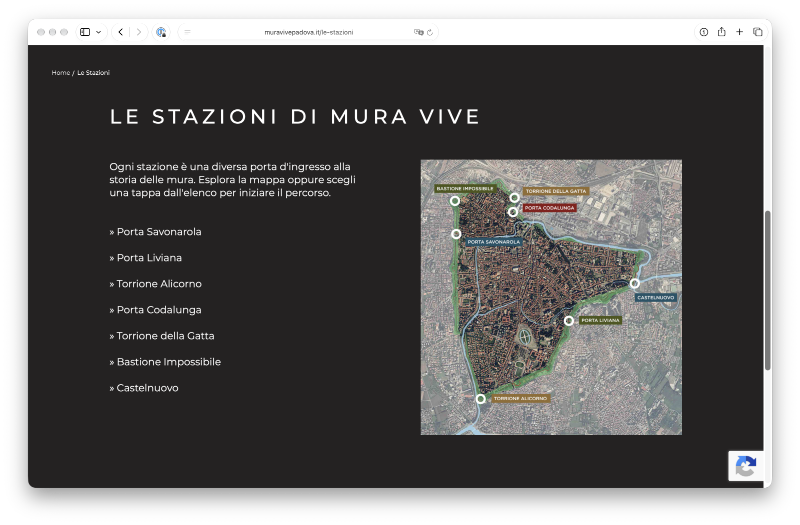800x525 pixels.
Task: Go back with the back arrow
Action: click(121, 32)
